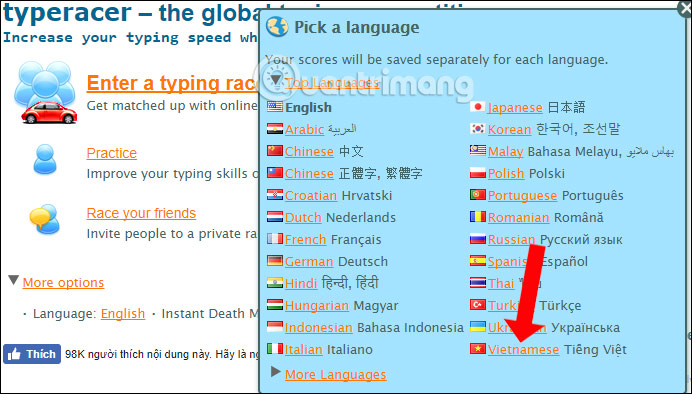Pick the French language link
Image resolution: width=692 pixels, height=394 pixels.
305,240
